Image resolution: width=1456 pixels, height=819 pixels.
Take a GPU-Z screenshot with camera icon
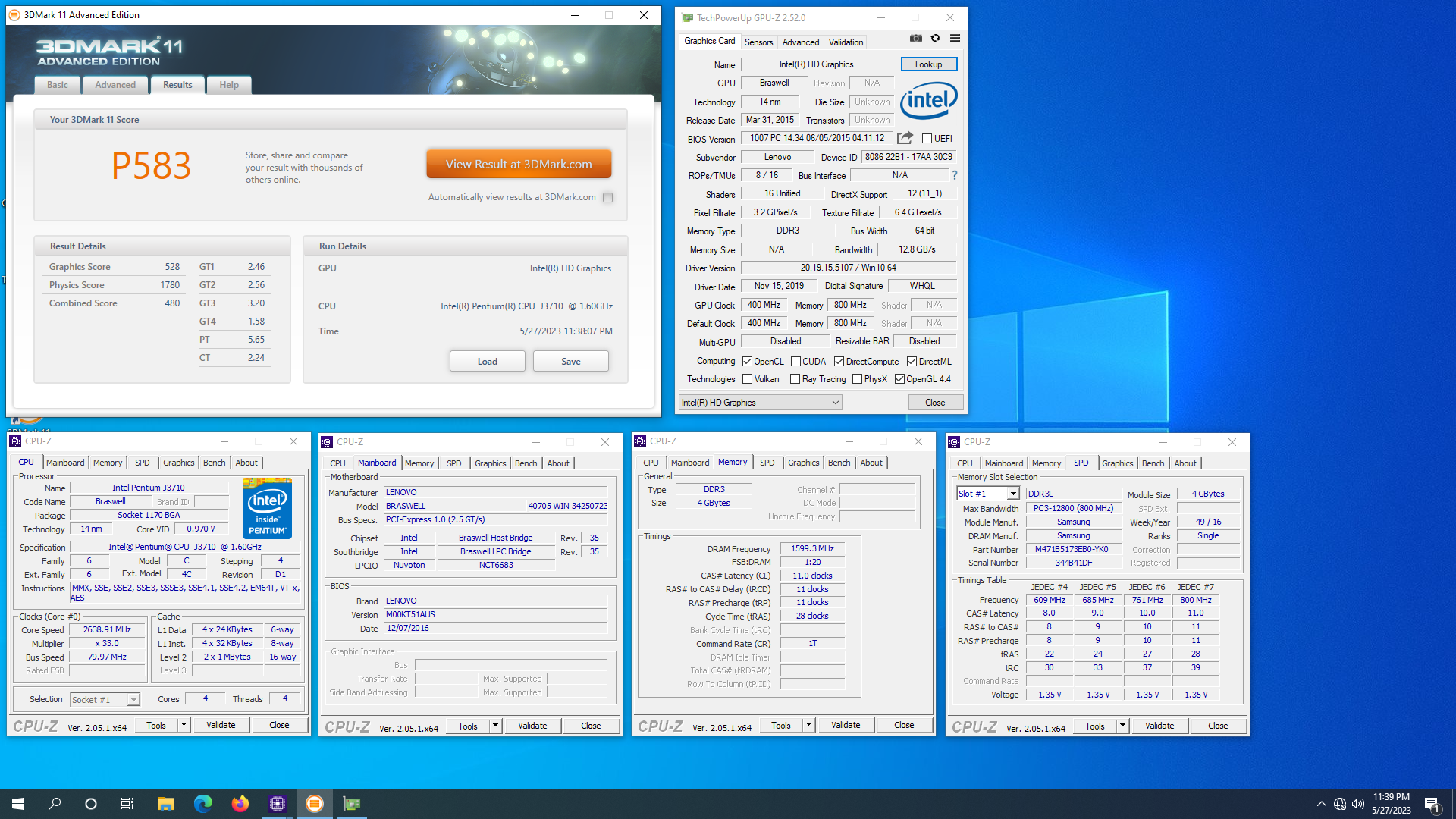coord(916,38)
